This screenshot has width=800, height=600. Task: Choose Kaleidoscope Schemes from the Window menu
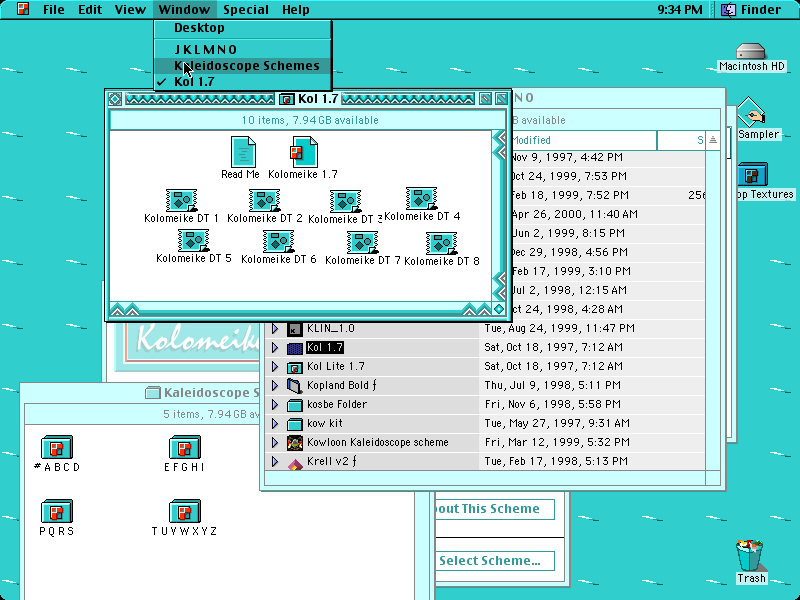[243, 66]
